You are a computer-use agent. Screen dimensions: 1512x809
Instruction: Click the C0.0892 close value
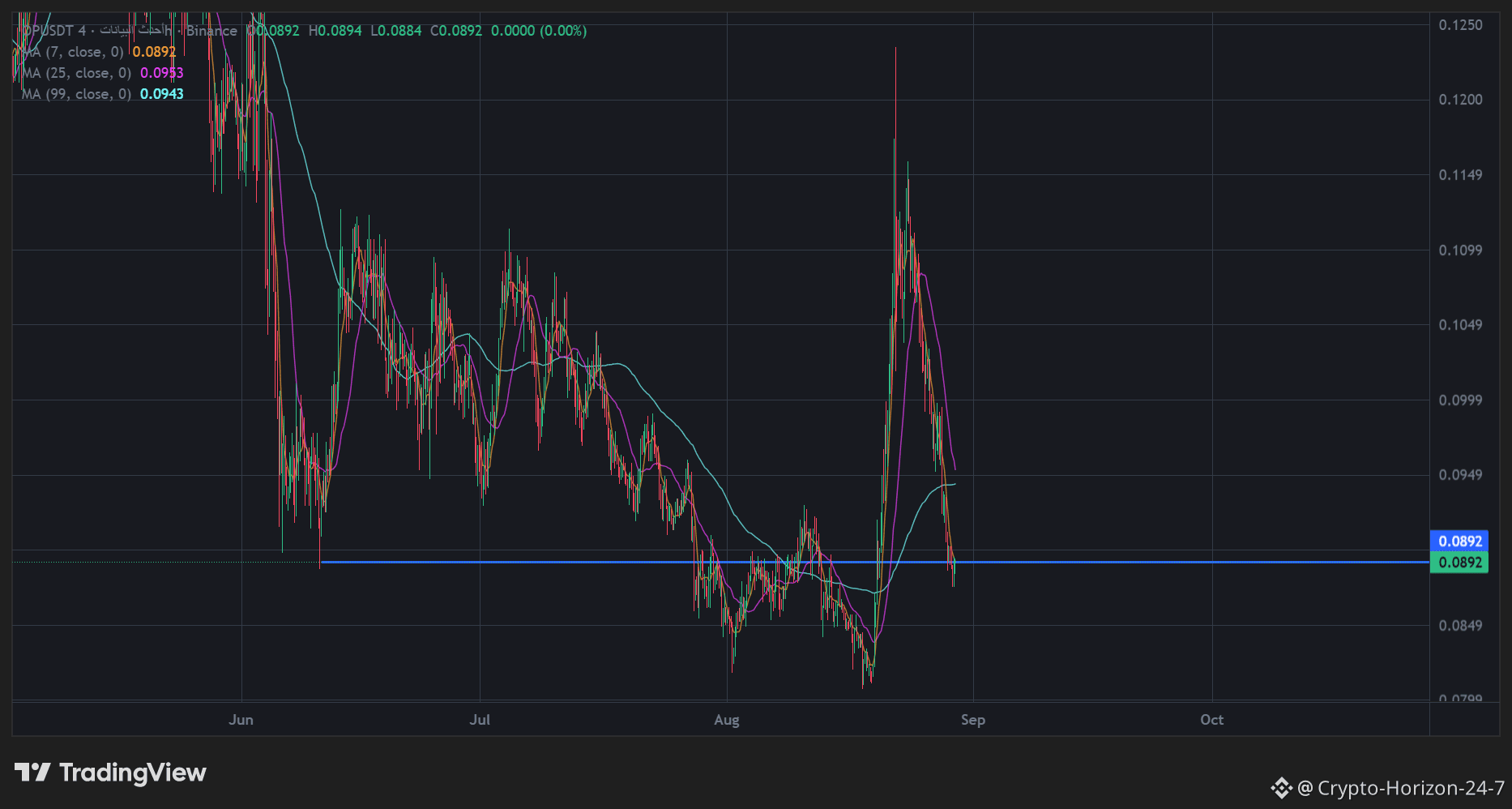point(456,31)
